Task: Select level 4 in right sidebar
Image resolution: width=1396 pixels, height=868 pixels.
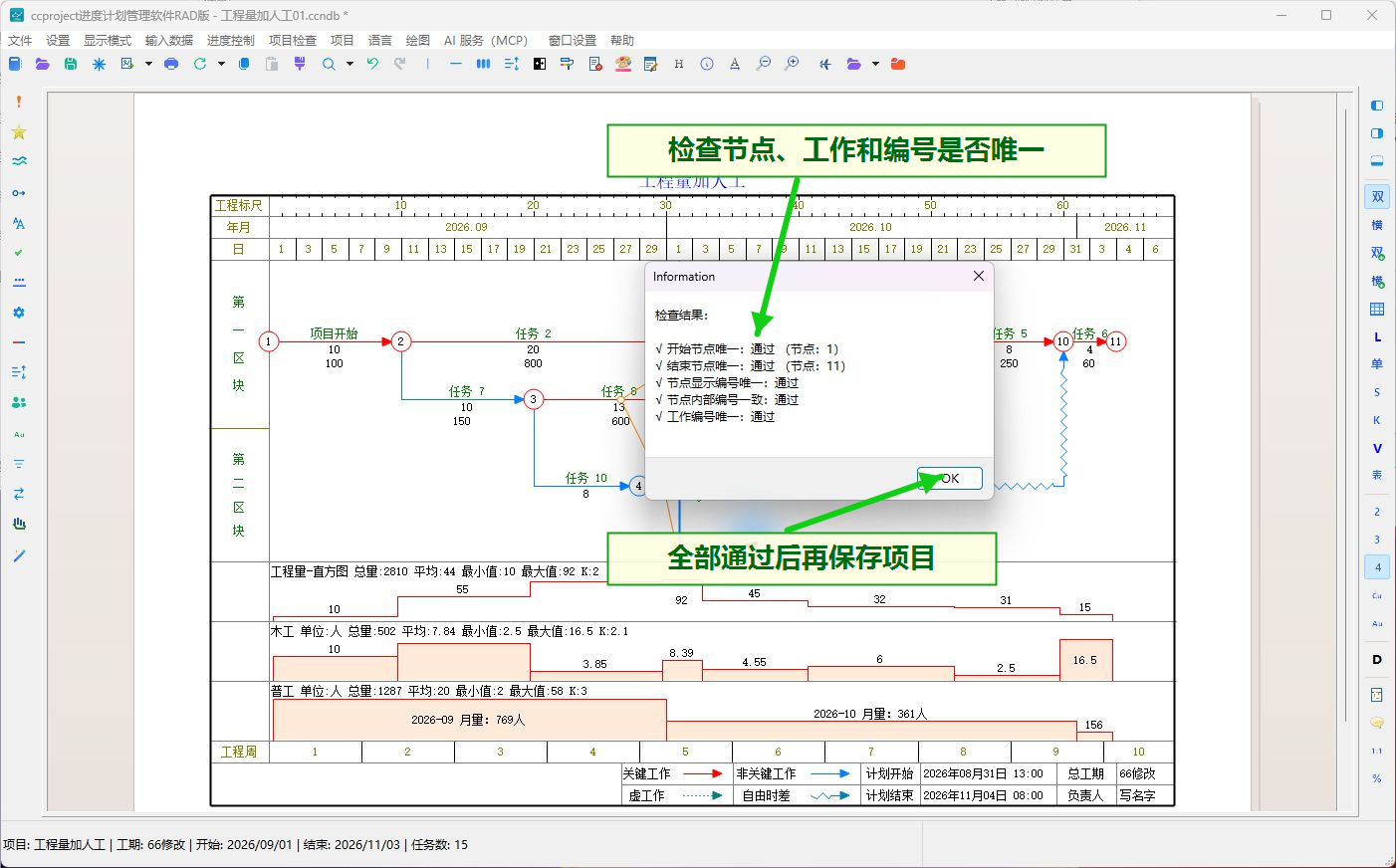Action: (1377, 567)
